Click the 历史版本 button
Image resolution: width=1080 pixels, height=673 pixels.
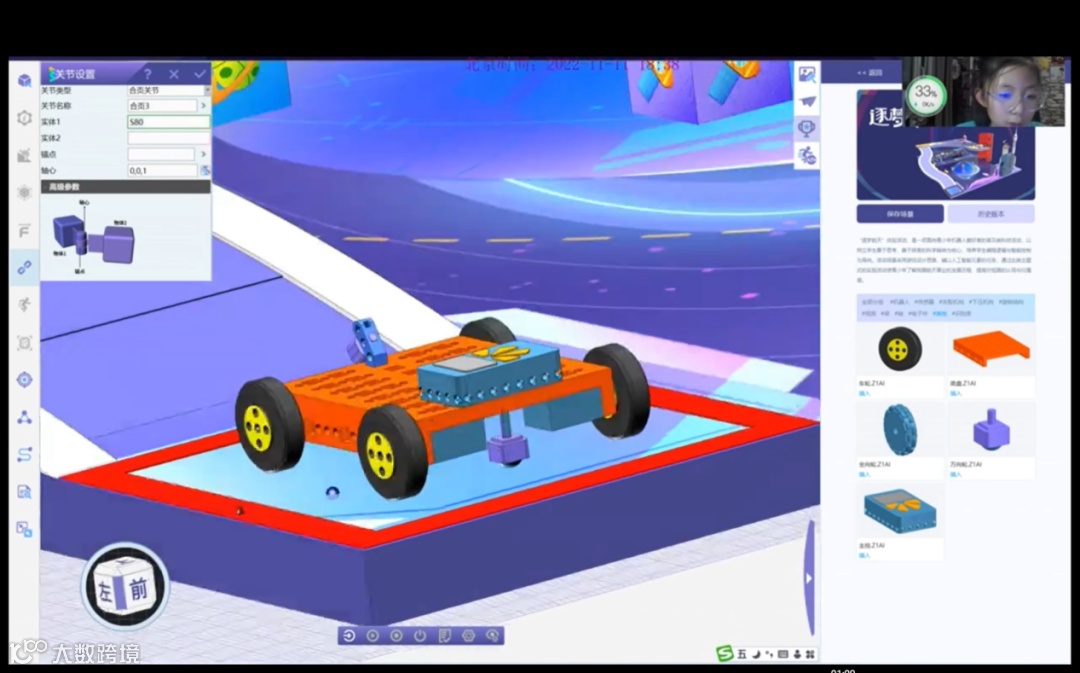990,214
